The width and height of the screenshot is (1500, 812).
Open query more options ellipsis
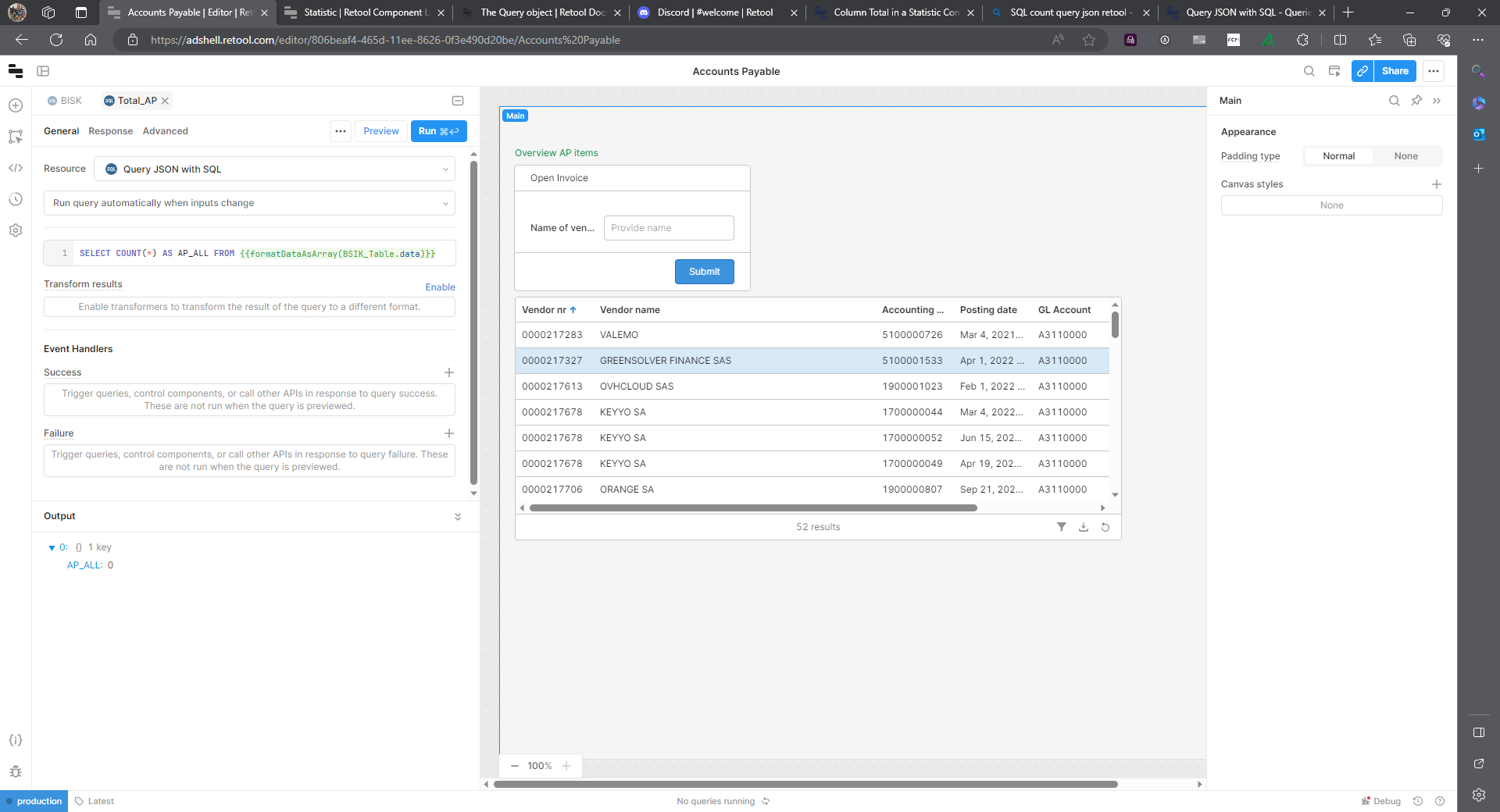341,131
